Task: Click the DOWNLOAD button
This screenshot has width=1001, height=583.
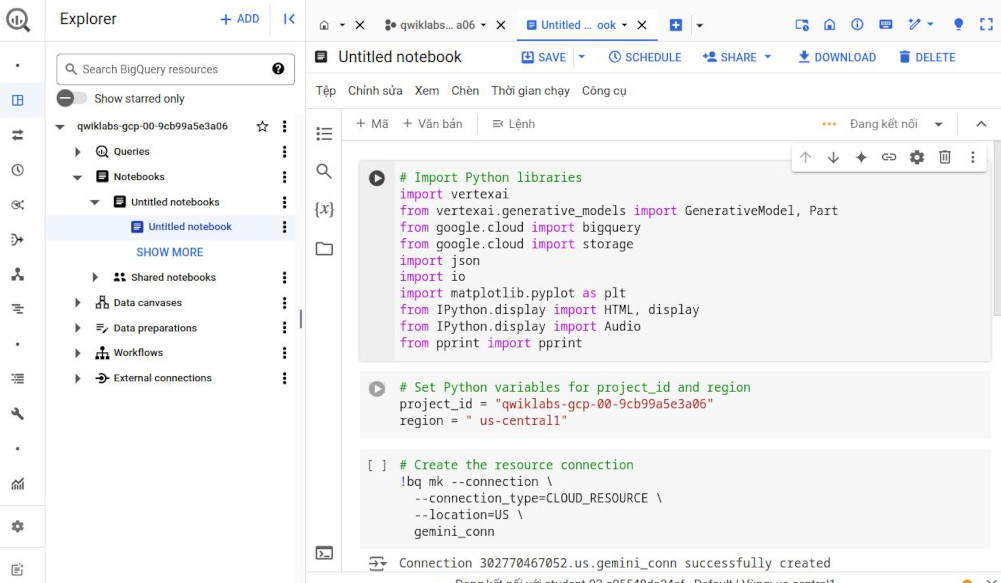Action: (837, 57)
